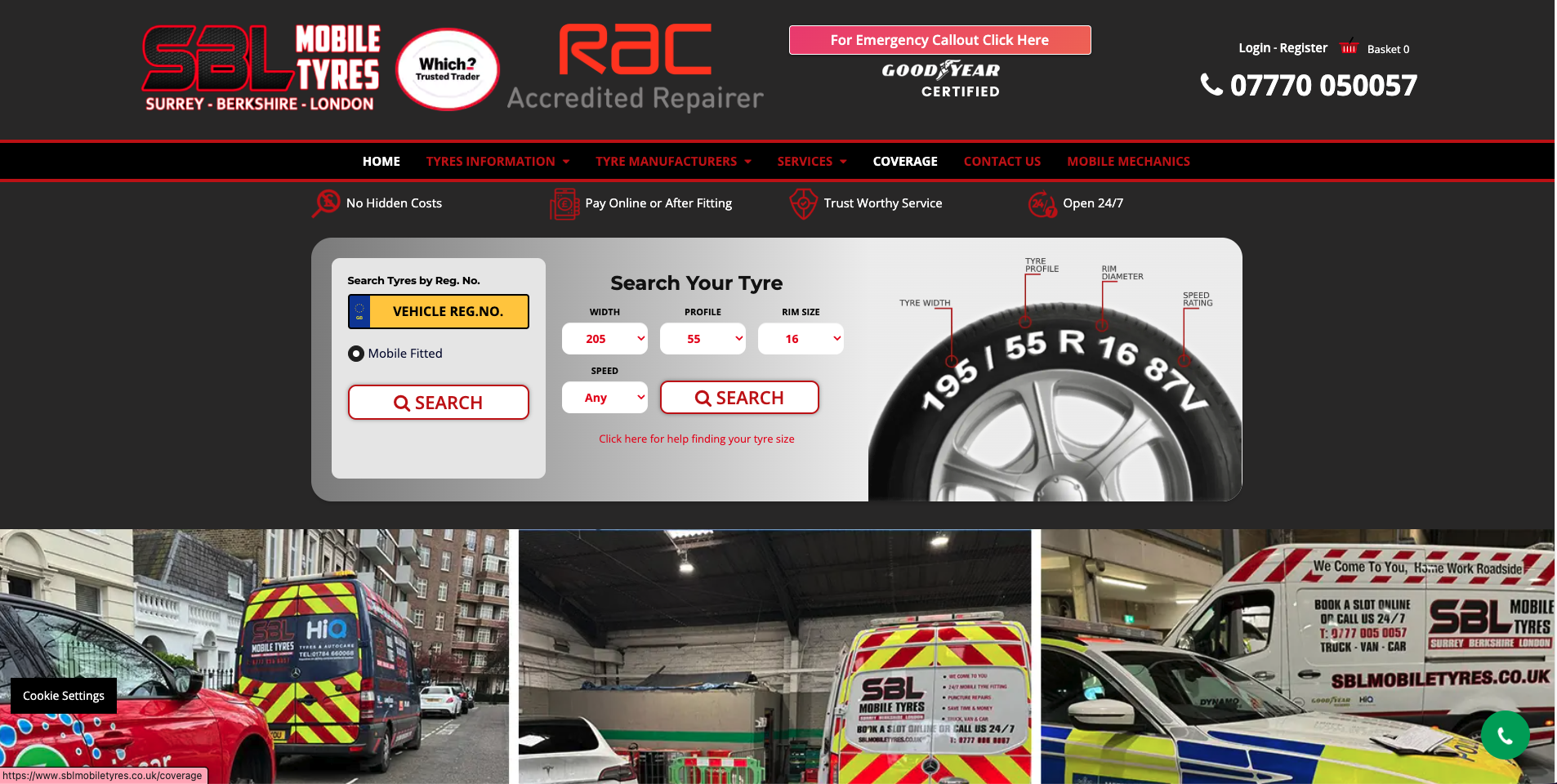Click the Search Your Tyre heading

(x=697, y=283)
